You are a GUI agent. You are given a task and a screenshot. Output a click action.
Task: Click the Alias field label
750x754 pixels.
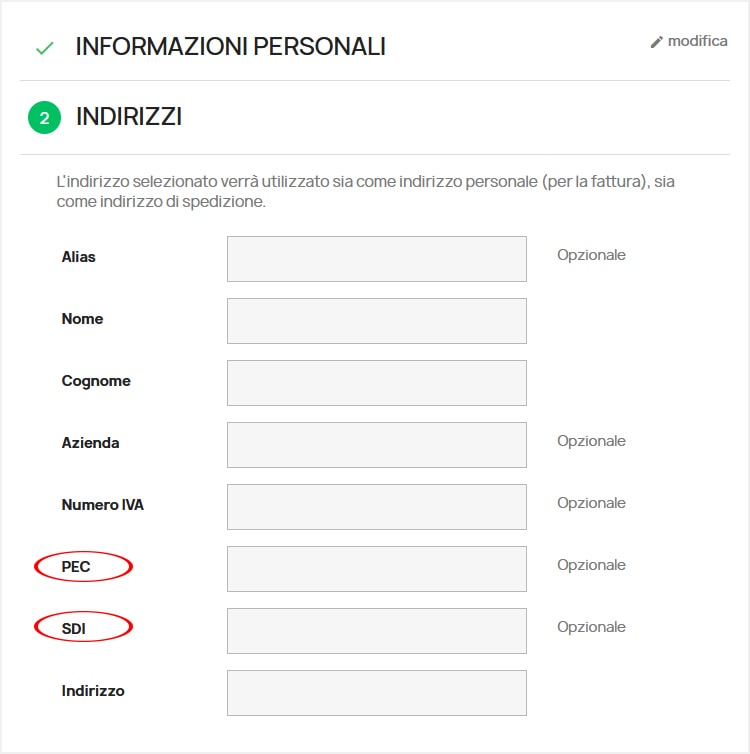coord(79,257)
